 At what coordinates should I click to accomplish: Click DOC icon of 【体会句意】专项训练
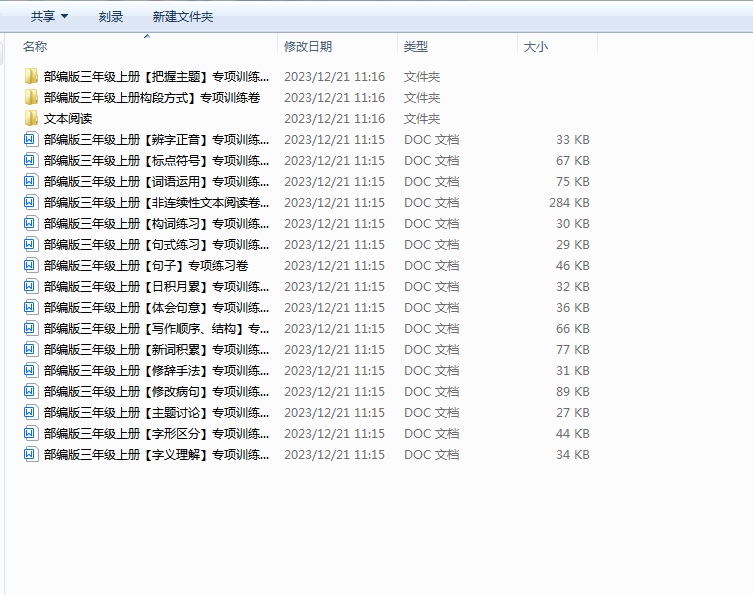[x=30, y=307]
